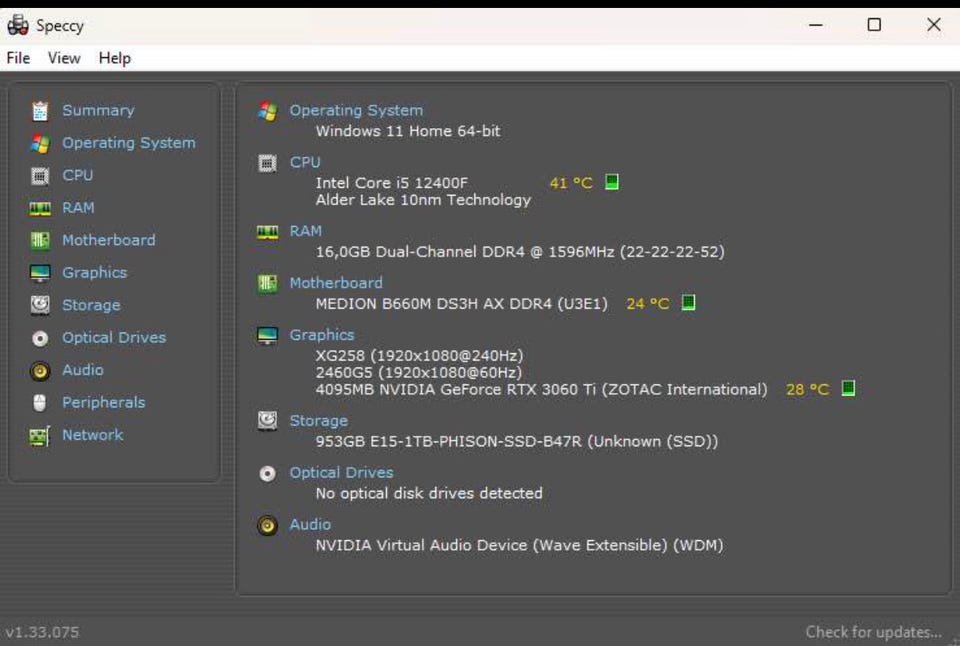Open the Summary section in sidebar
The height and width of the screenshot is (646, 960).
pos(98,110)
